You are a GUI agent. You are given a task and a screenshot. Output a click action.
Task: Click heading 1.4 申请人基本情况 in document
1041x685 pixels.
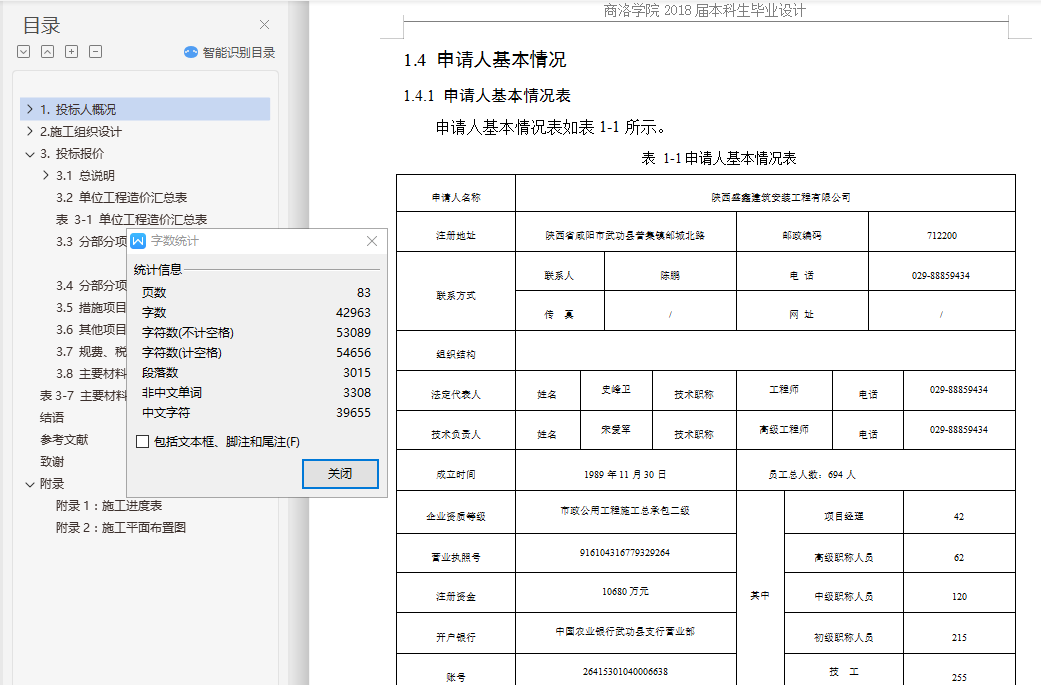pos(485,60)
